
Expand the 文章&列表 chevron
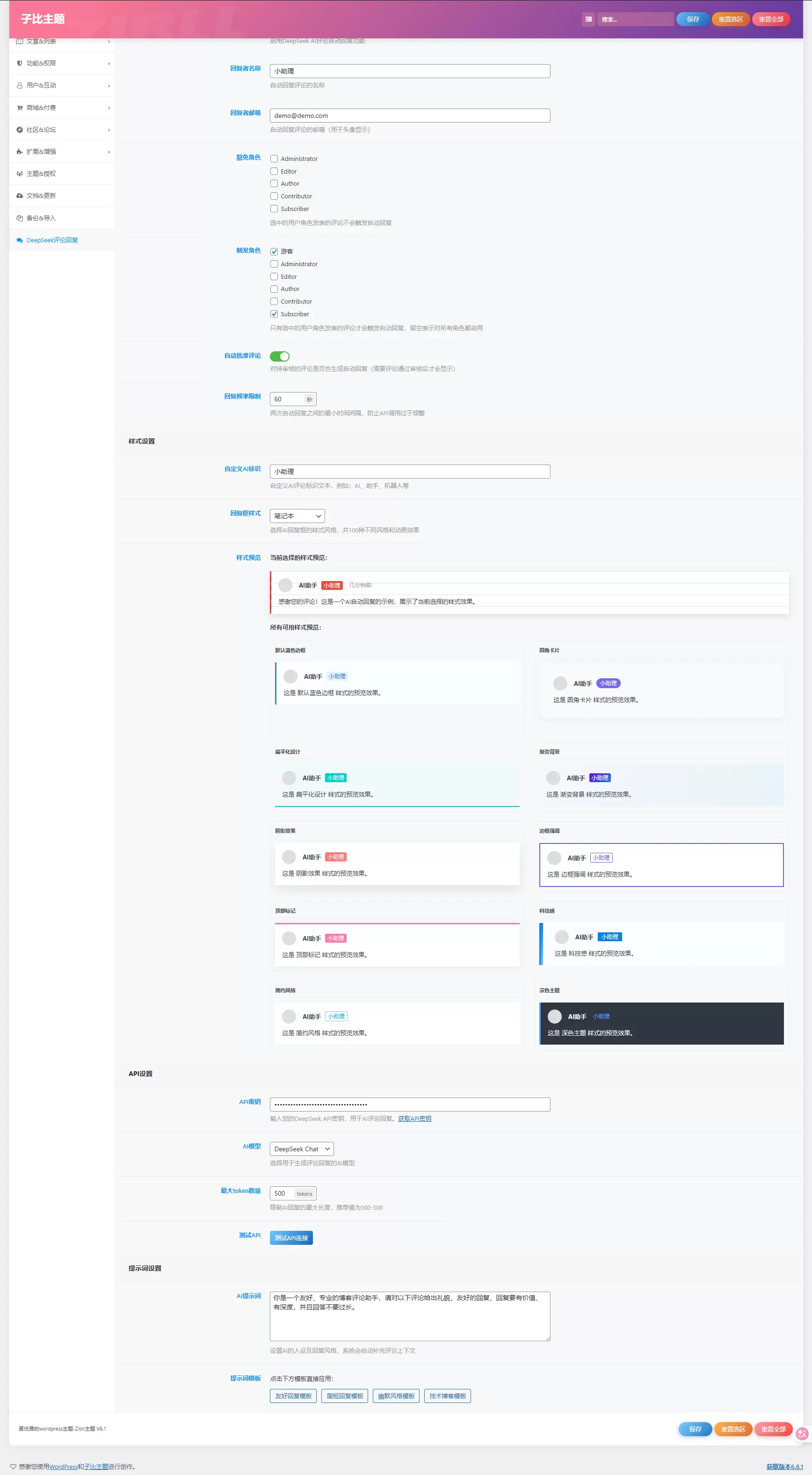tap(109, 41)
